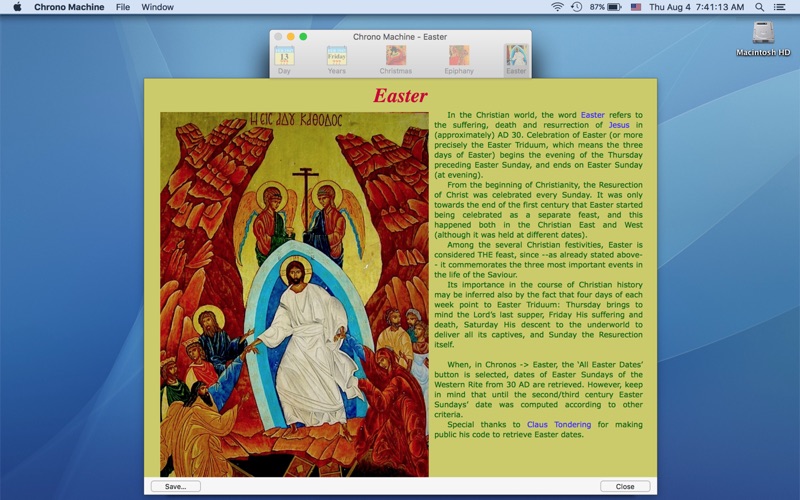Viewport: 800px width, 500px height.
Task: Open the Chrono Machine application menu
Action: tap(69, 7)
